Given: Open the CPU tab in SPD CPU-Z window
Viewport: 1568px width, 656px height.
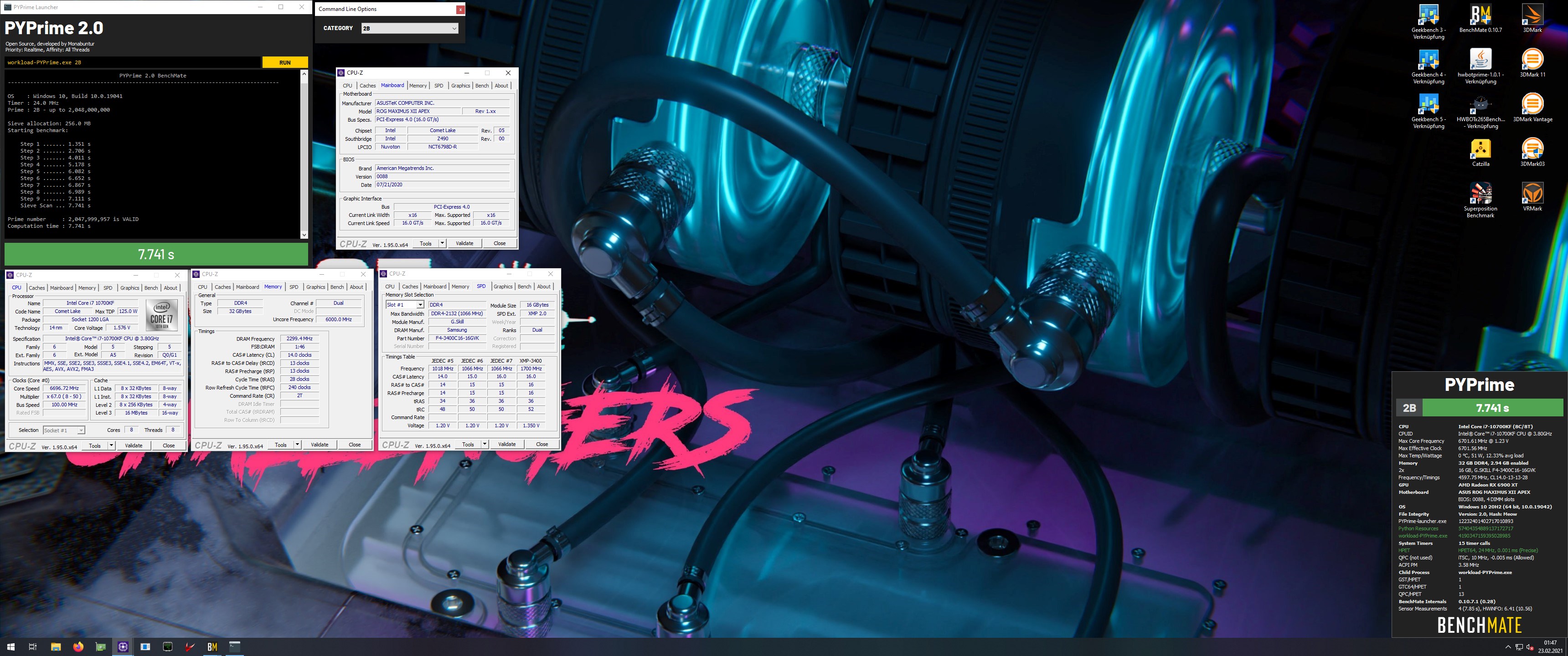Looking at the screenshot, I should (x=390, y=287).
